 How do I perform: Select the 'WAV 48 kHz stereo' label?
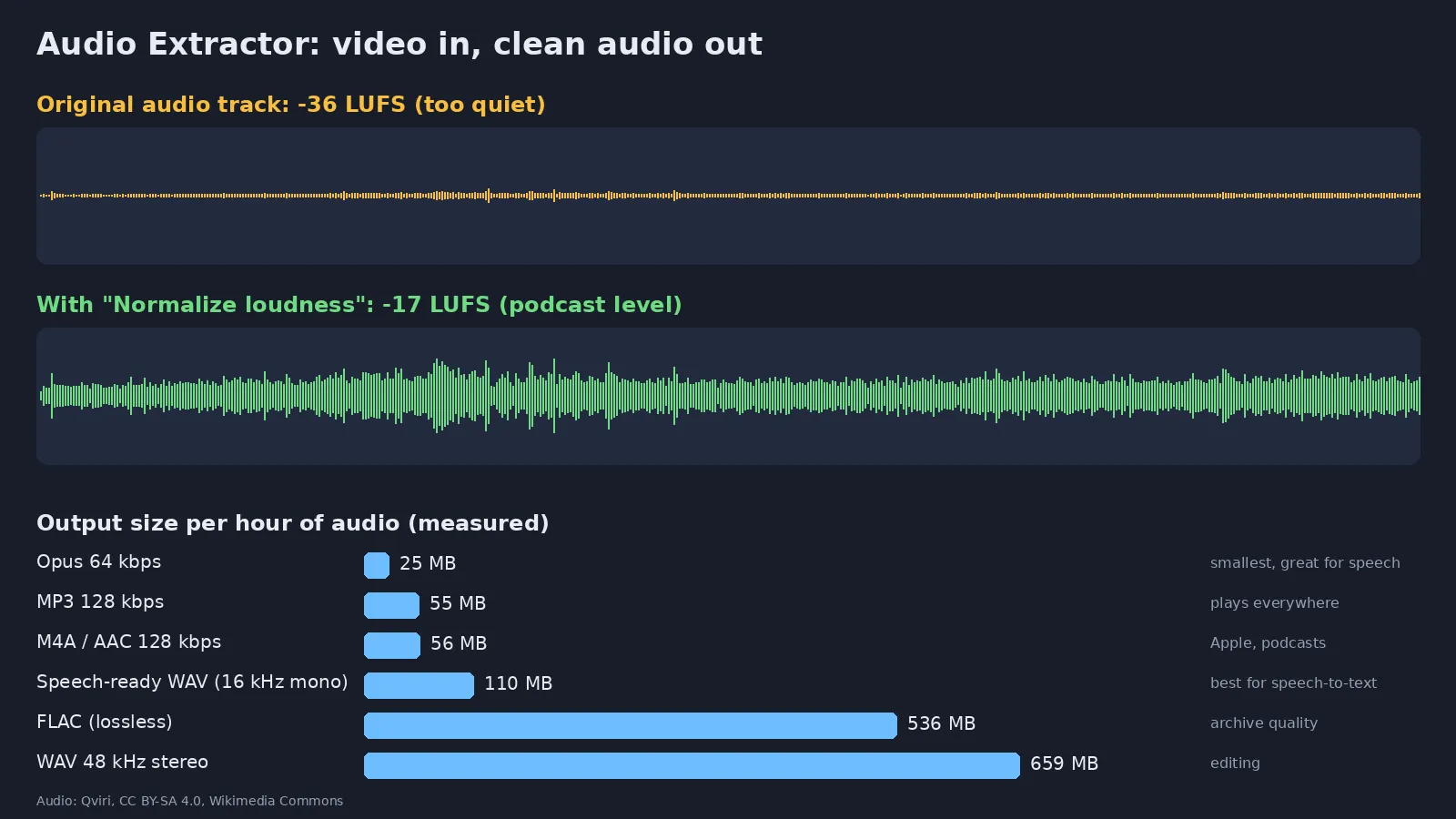tap(122, 763)
